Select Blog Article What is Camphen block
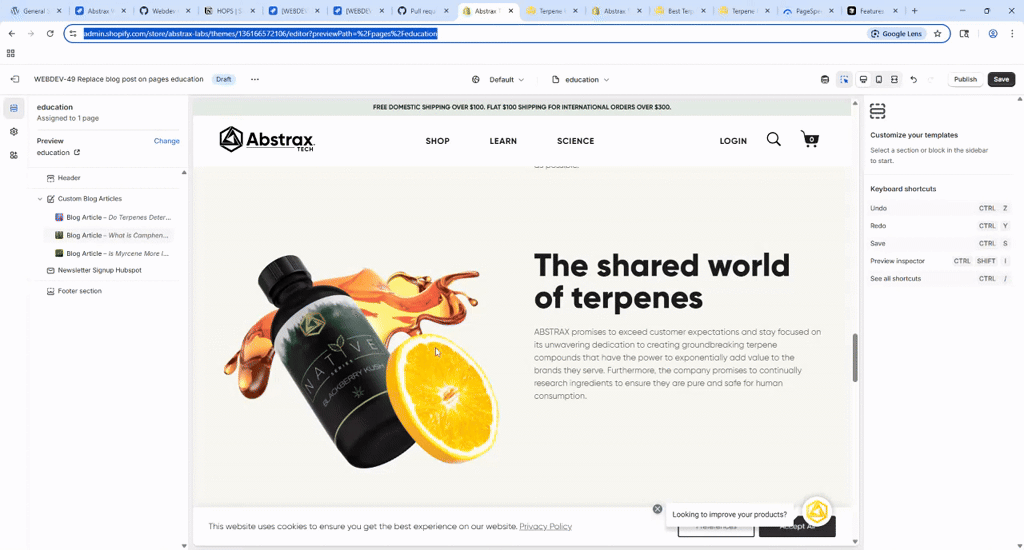The image size is (1024, 550). pos(117,235)
